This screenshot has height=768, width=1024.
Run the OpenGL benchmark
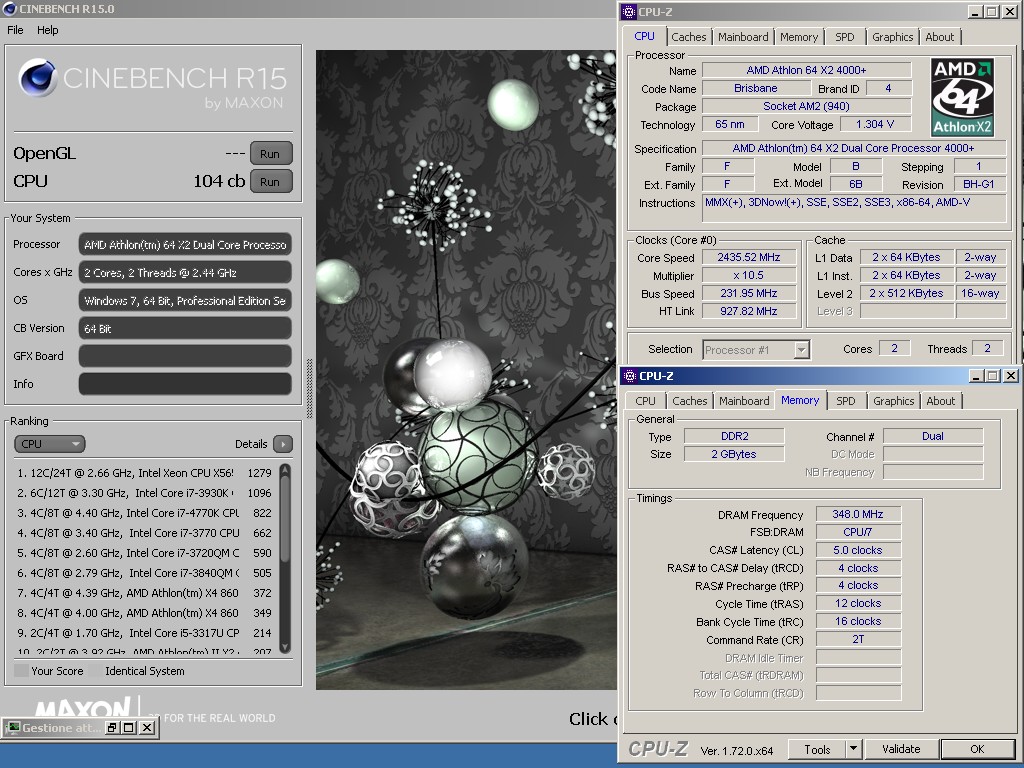coord(270,153)
